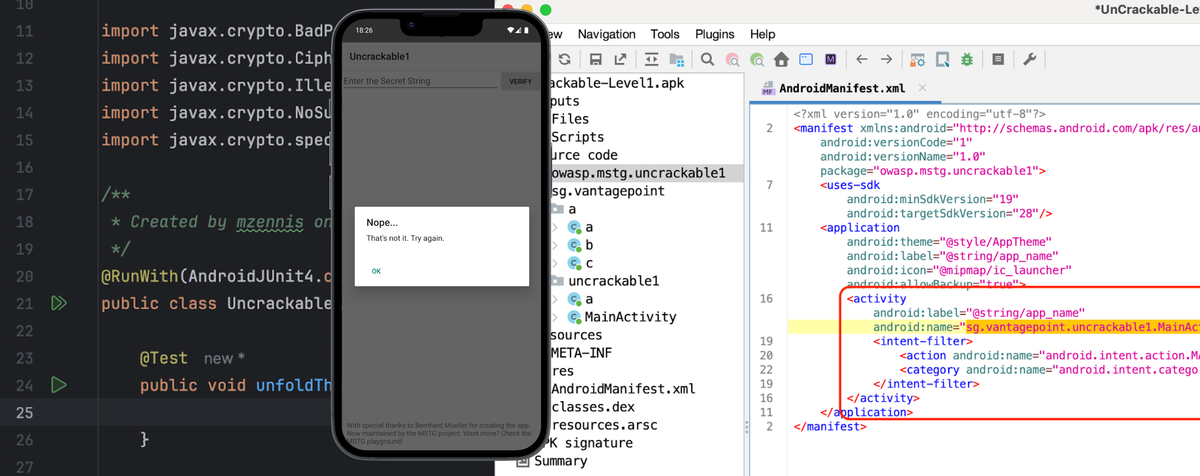Click OK in the Nope dialog
Screen dimensions: 1200x476
coord(376,271)
